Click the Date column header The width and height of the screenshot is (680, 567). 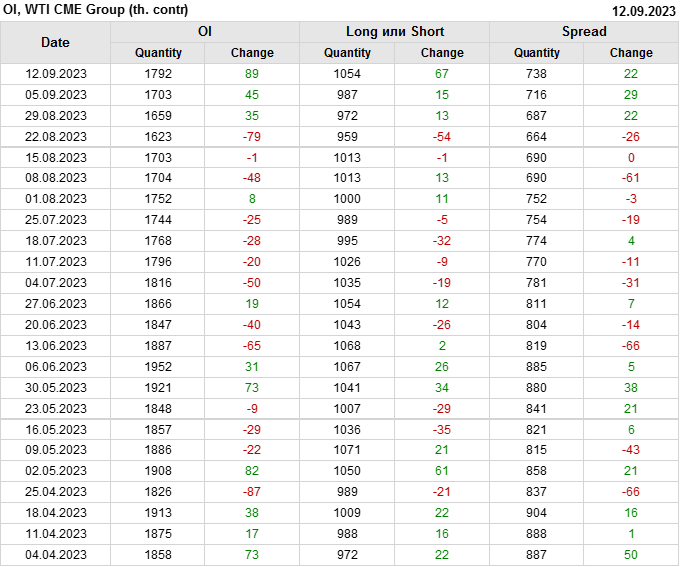55,42
